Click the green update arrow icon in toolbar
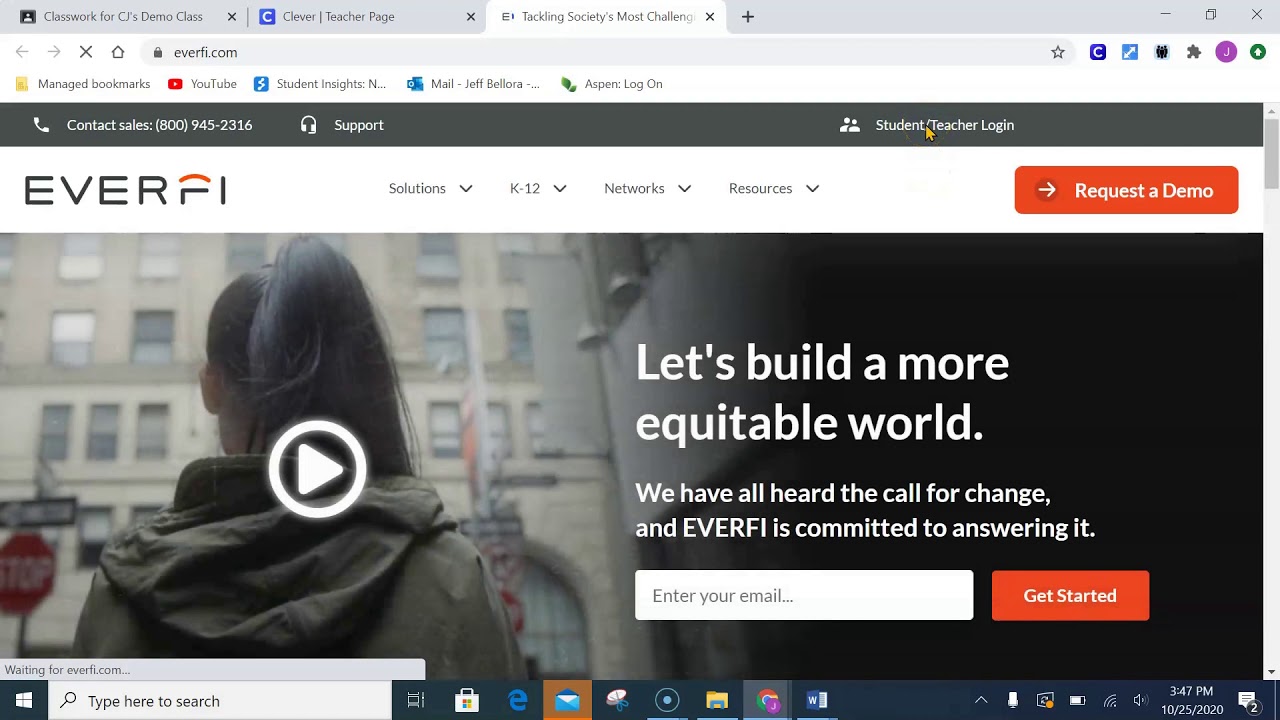Image resolution: width=1280 pixels, height=720 pixels. pos(1258,52)
